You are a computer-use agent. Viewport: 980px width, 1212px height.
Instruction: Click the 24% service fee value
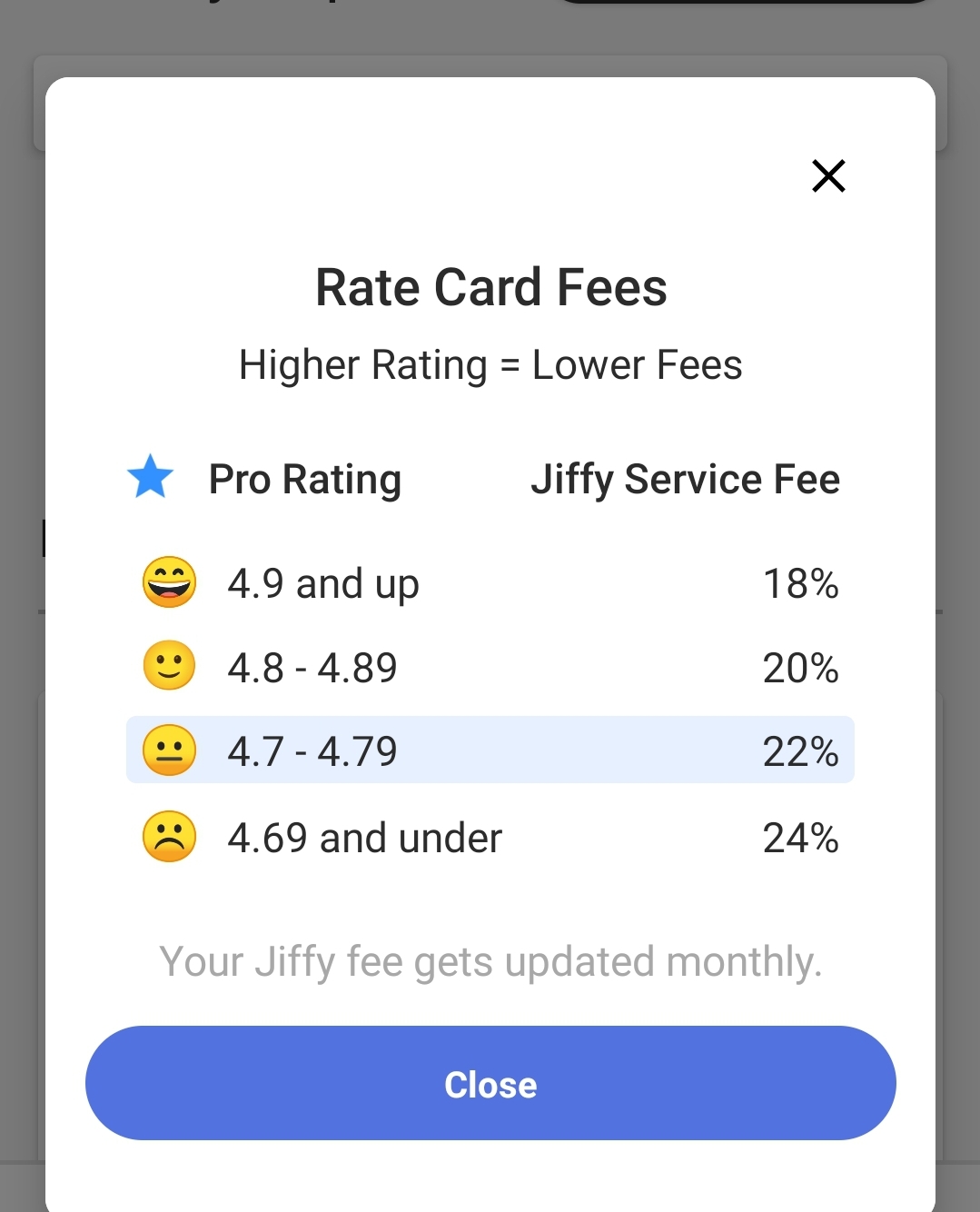[x=800, y=838]
